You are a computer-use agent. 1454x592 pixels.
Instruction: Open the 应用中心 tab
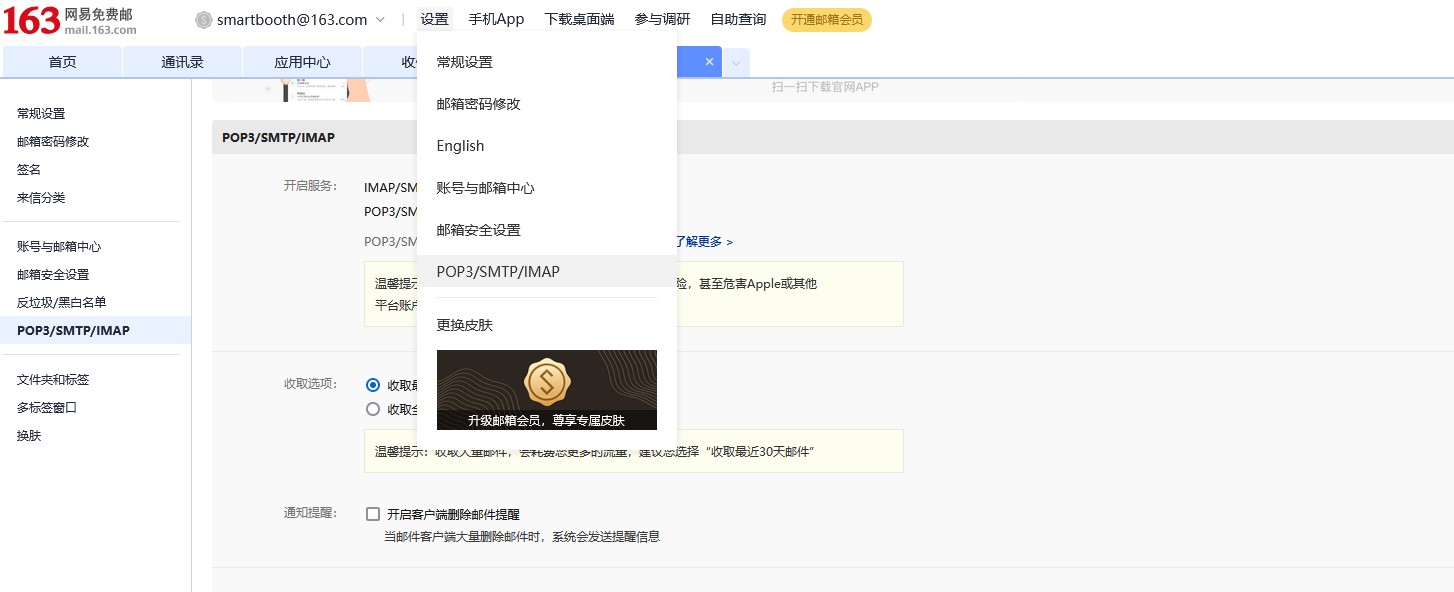point(302,62)
